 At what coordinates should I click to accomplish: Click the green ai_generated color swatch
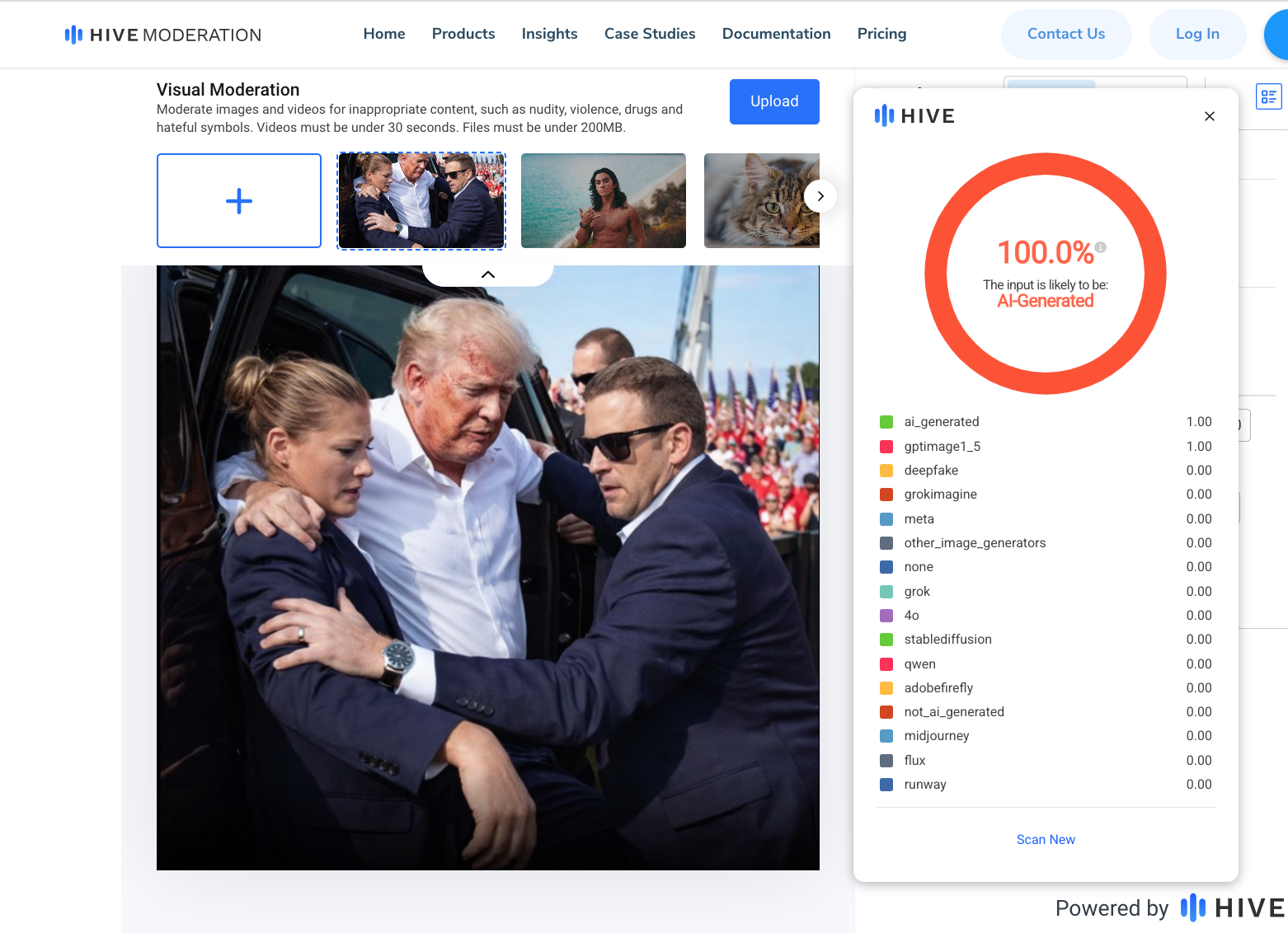(x=886, y=422)
